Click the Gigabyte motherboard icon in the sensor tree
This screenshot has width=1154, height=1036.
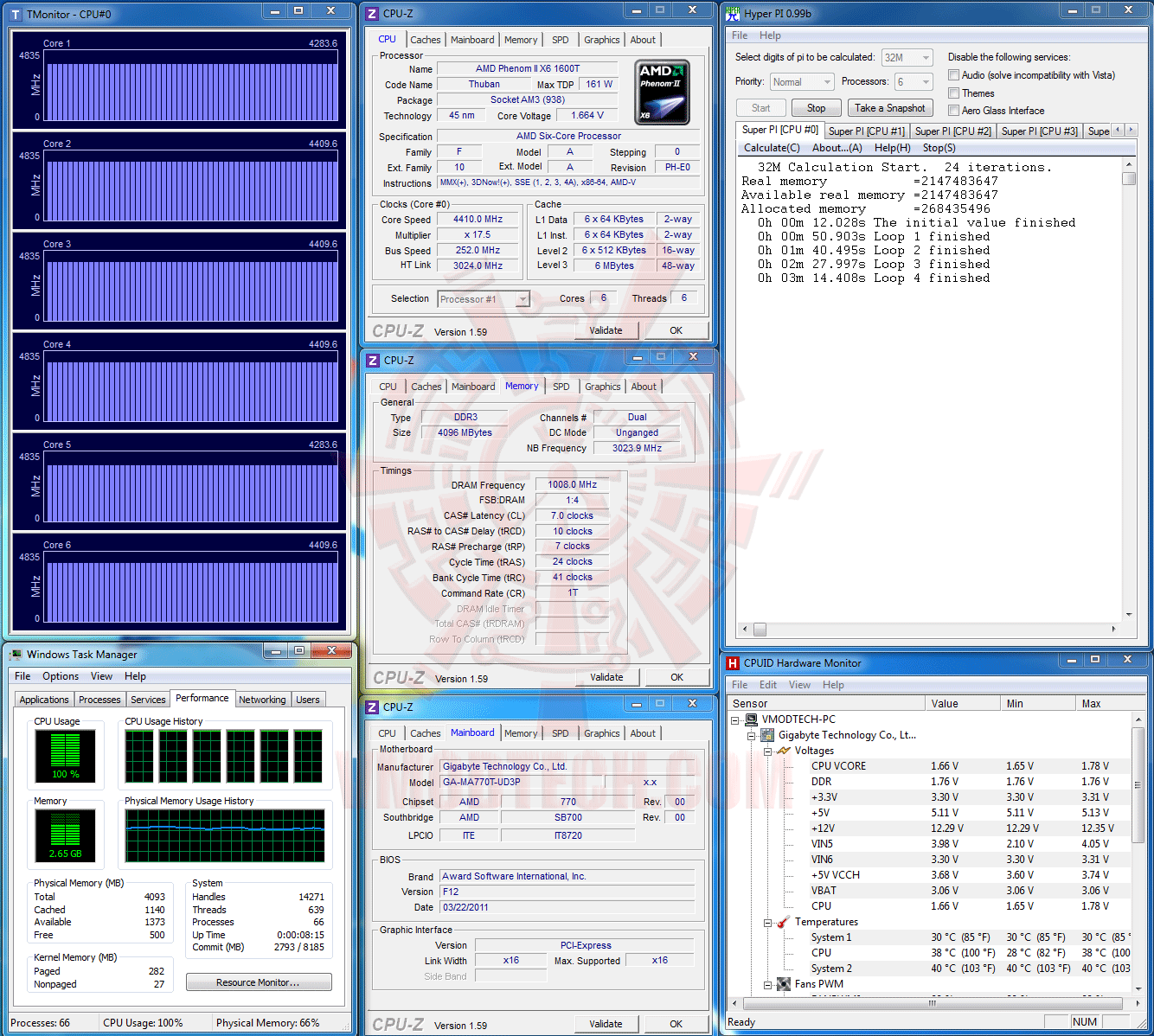(767, 735)
